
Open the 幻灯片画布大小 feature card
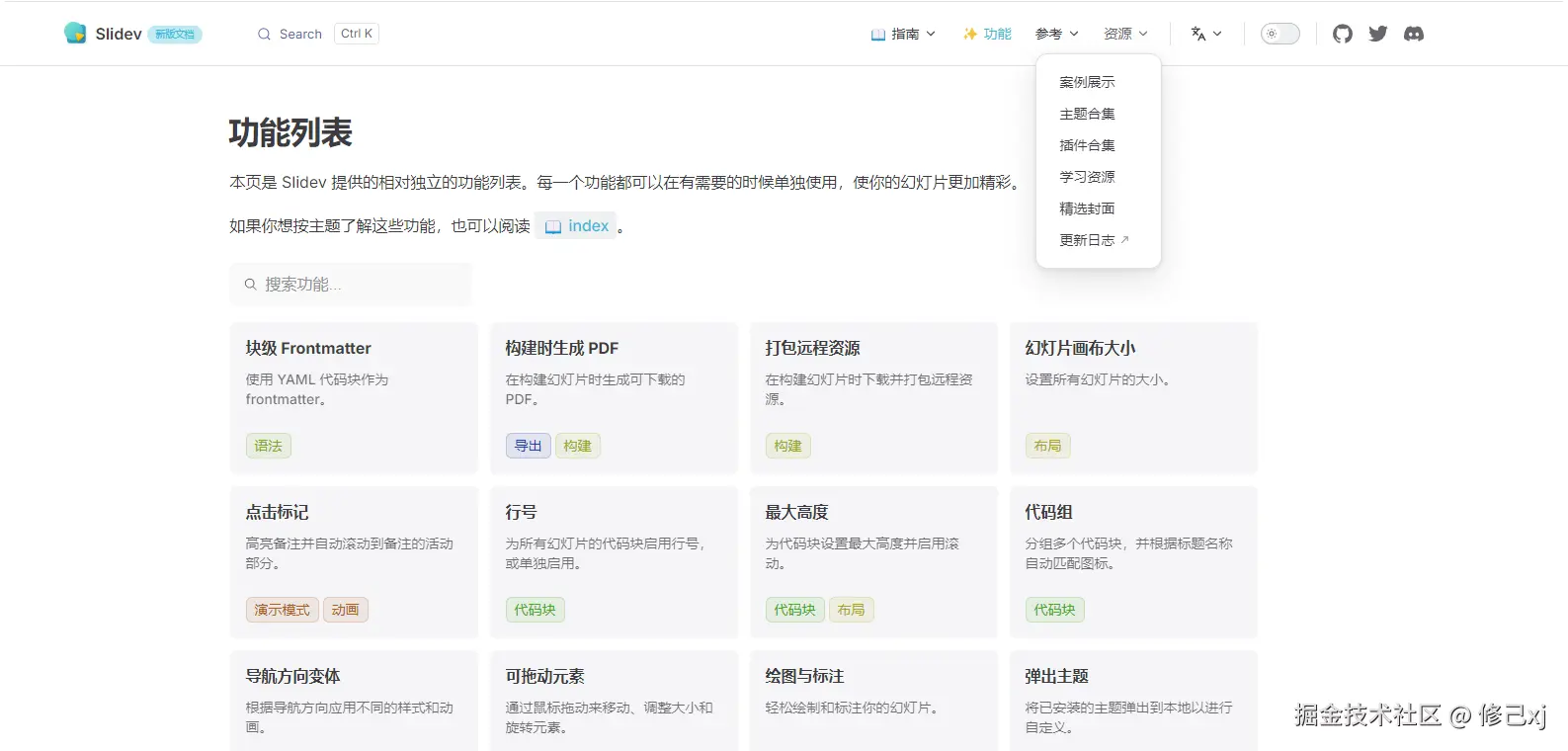pos(1133,398)
